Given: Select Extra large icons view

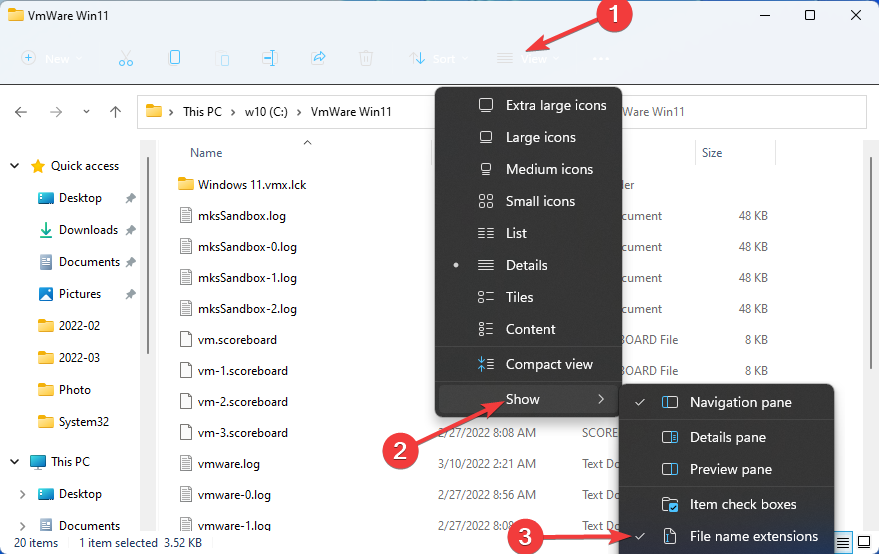Looking at the screenshot, I should point(529,105).
